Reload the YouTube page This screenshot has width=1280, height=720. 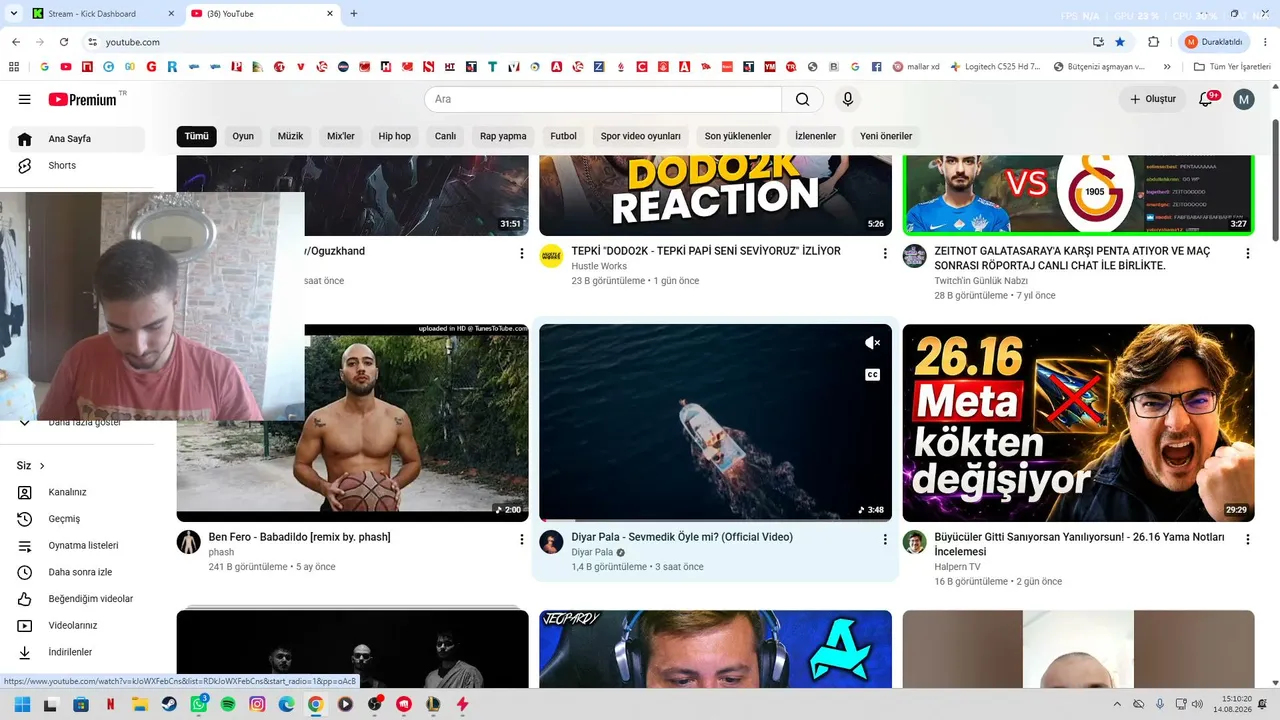pos(64,42)
